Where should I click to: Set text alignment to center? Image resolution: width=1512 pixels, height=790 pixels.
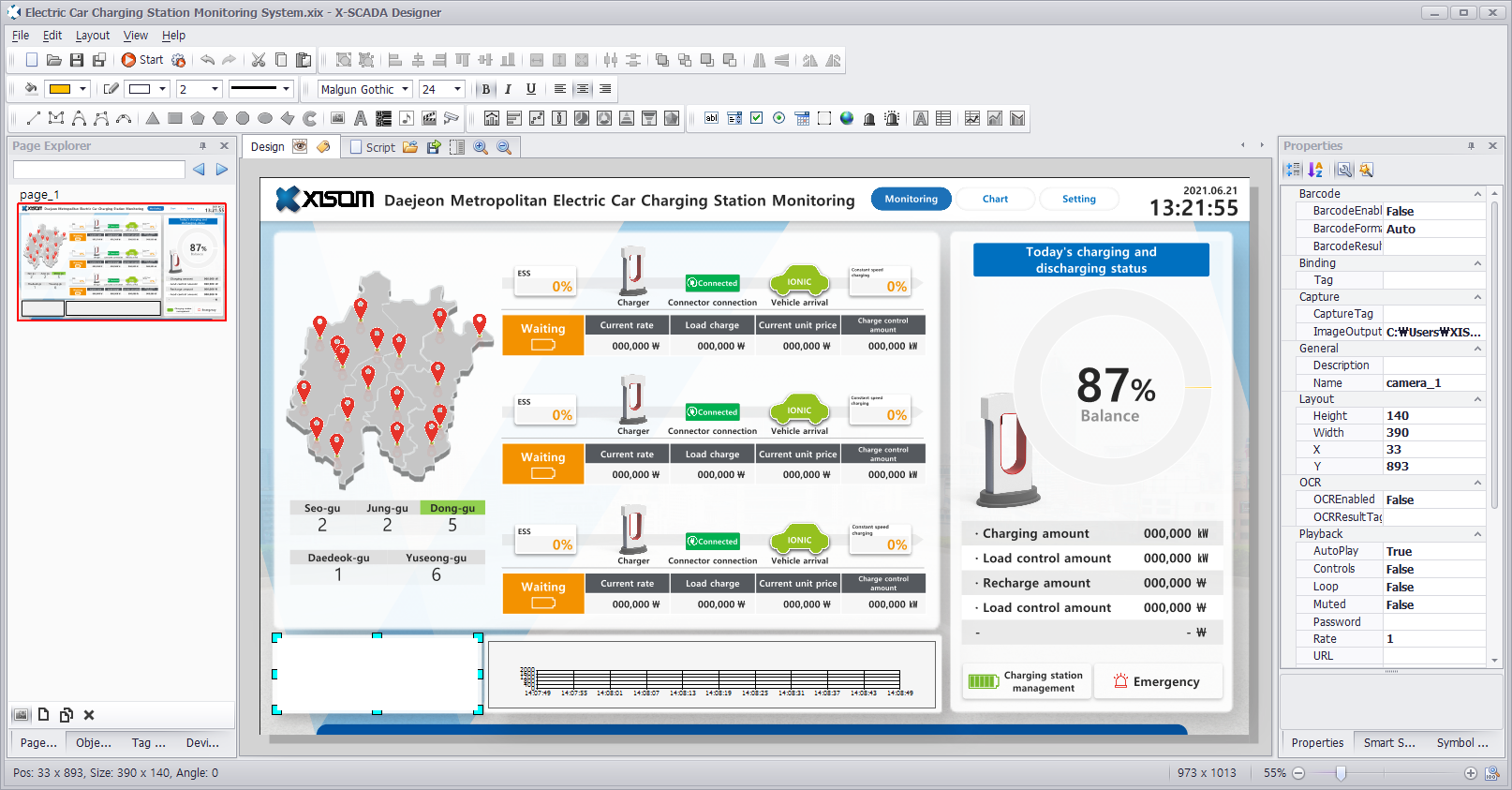(583, 89)
